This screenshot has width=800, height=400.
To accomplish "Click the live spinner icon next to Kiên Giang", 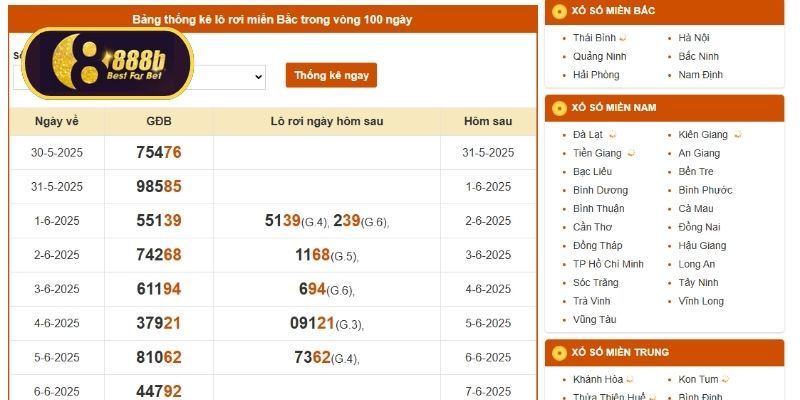I will 737,135.
